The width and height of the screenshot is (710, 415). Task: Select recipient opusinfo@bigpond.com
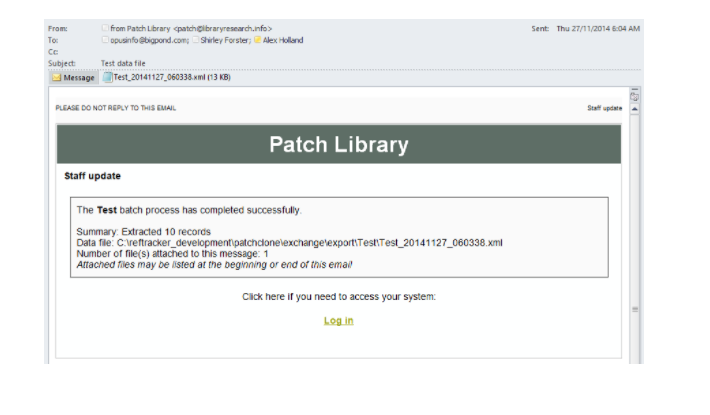[149, 40]
